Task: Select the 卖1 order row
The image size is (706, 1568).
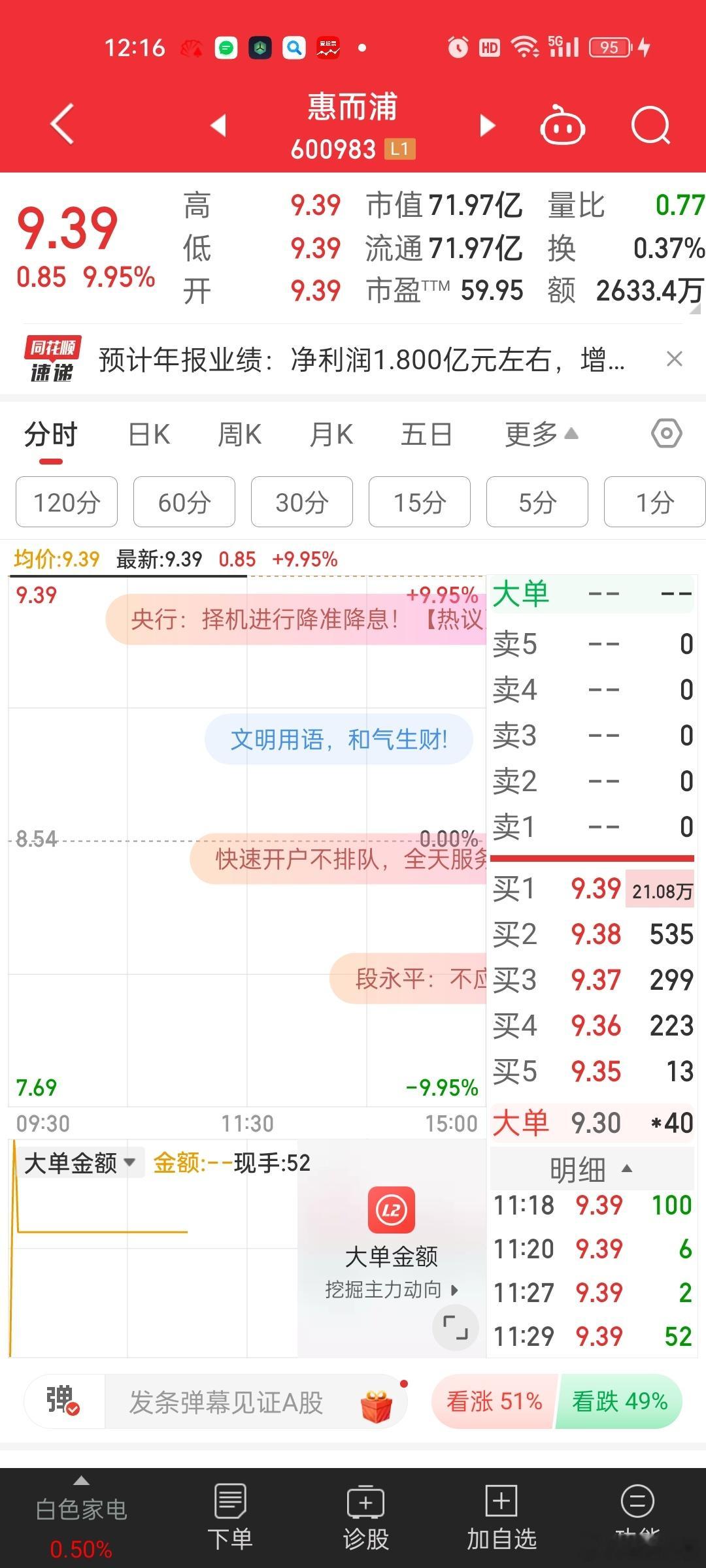Action: pos(592,827)
